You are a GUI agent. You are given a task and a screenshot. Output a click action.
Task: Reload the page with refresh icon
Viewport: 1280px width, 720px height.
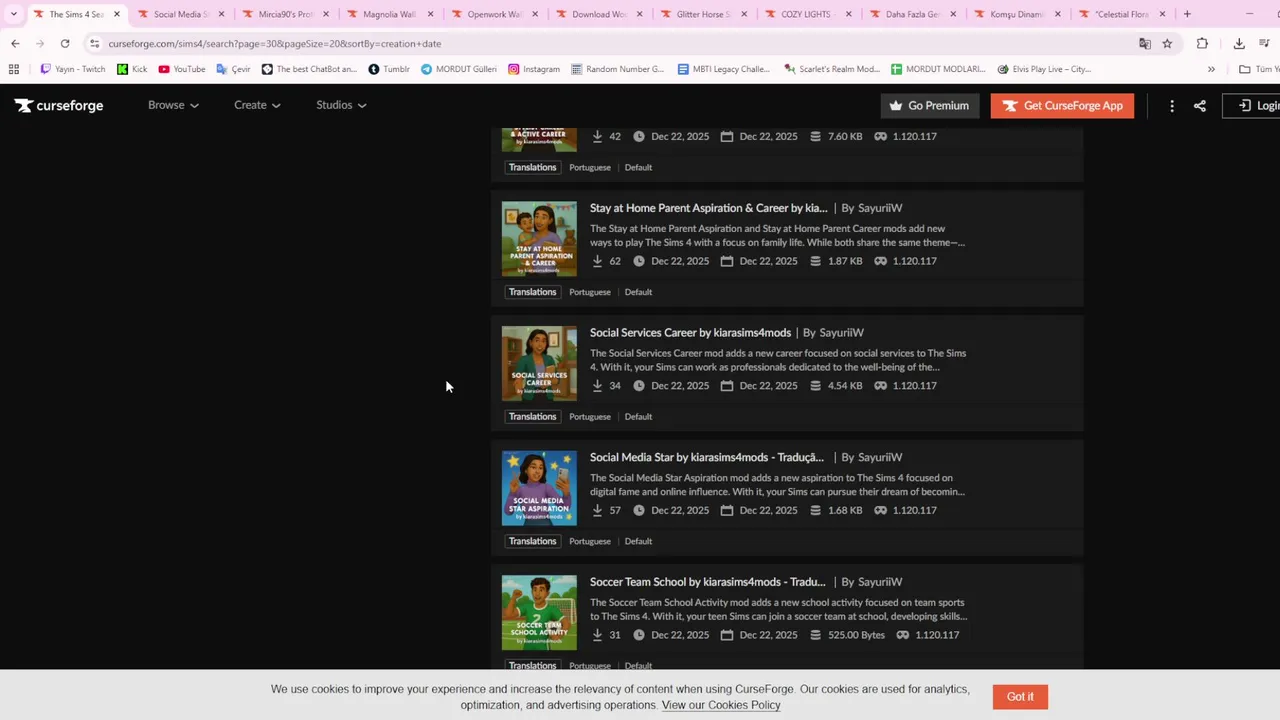[65, 44]
